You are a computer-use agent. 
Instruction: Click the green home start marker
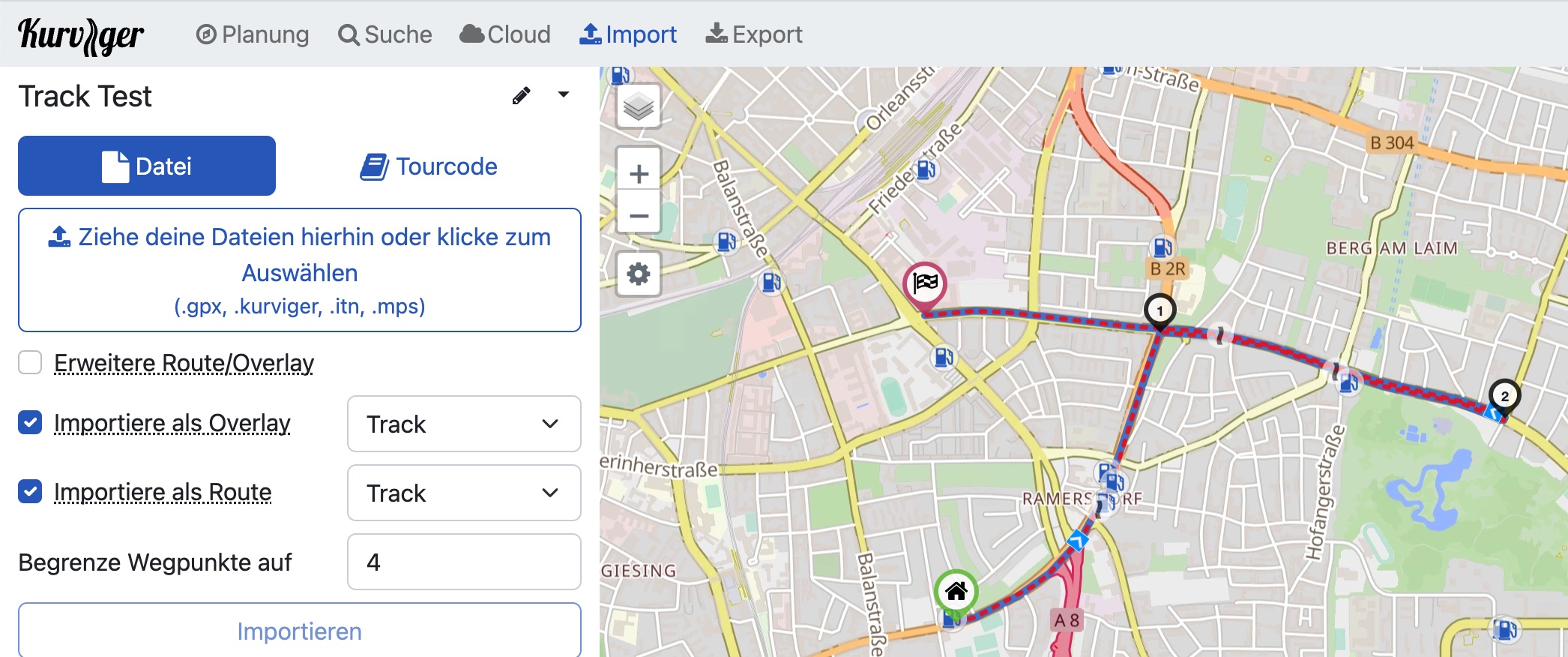[956, 591]
